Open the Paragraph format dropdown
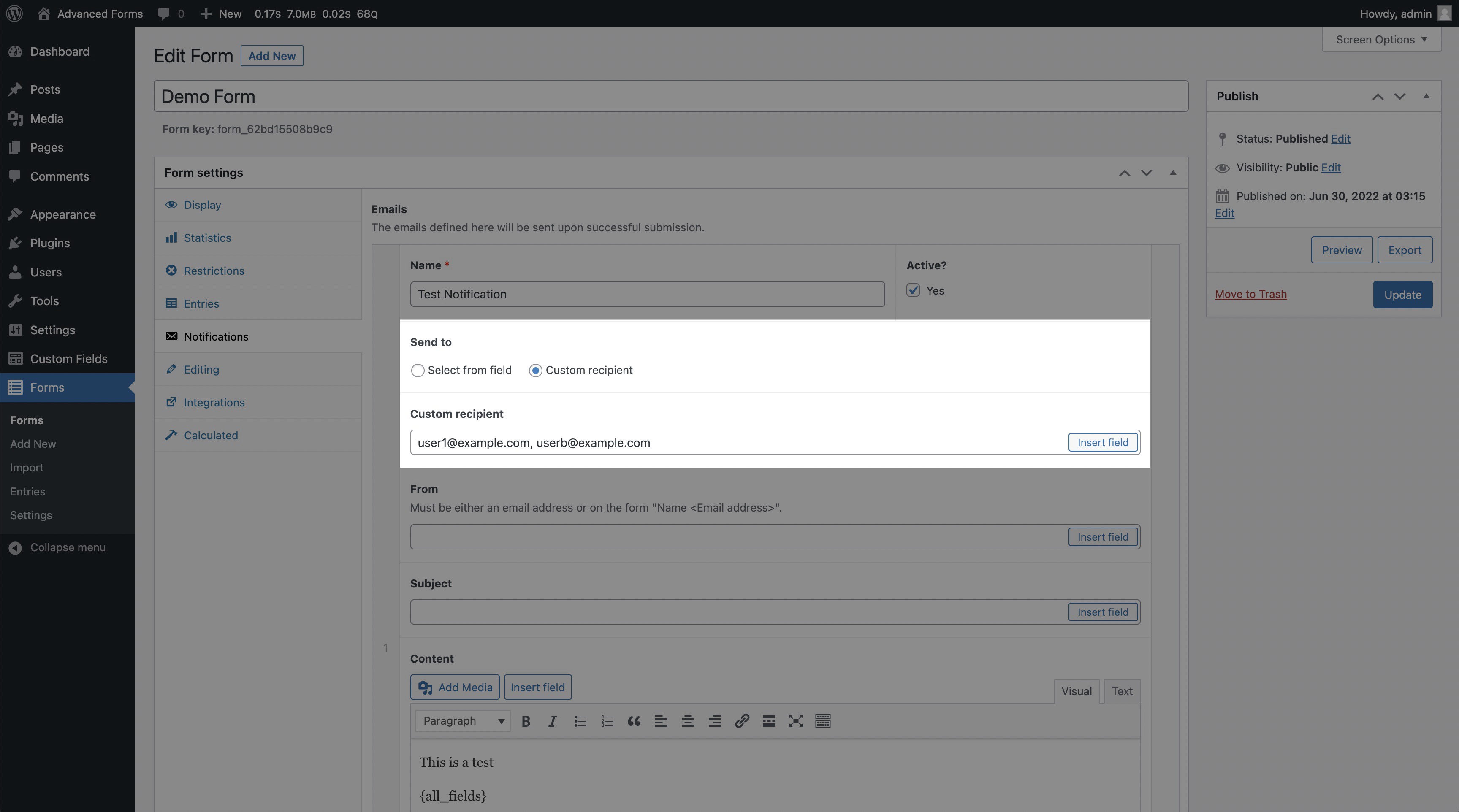 (x=462, y=721)
